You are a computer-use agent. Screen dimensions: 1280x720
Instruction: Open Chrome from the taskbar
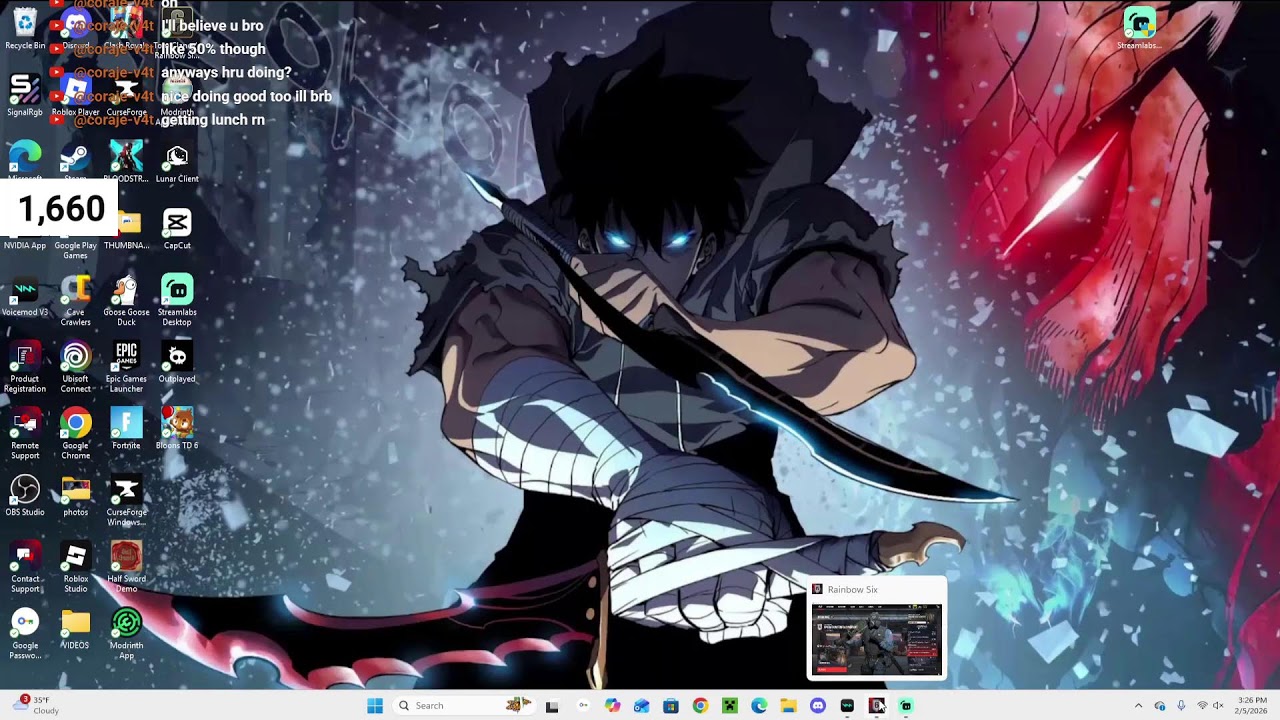click(x=700, y=706)
